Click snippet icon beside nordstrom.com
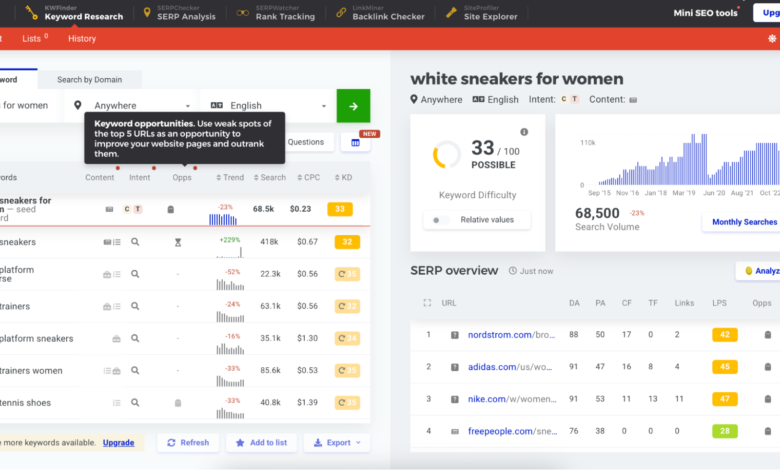The height and width of the screenshot is (470, 780). coord(455,335)
